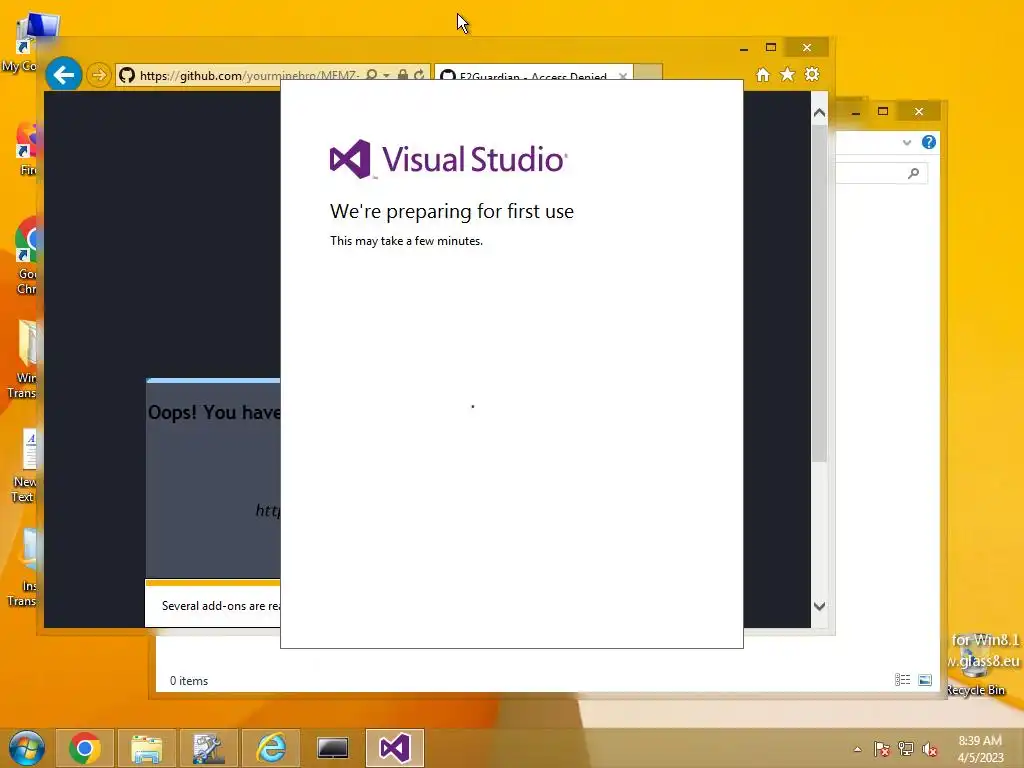Viewport: 1024px width, 768px height.
Task: Maximize the File Explorer window
Action: 883,112
